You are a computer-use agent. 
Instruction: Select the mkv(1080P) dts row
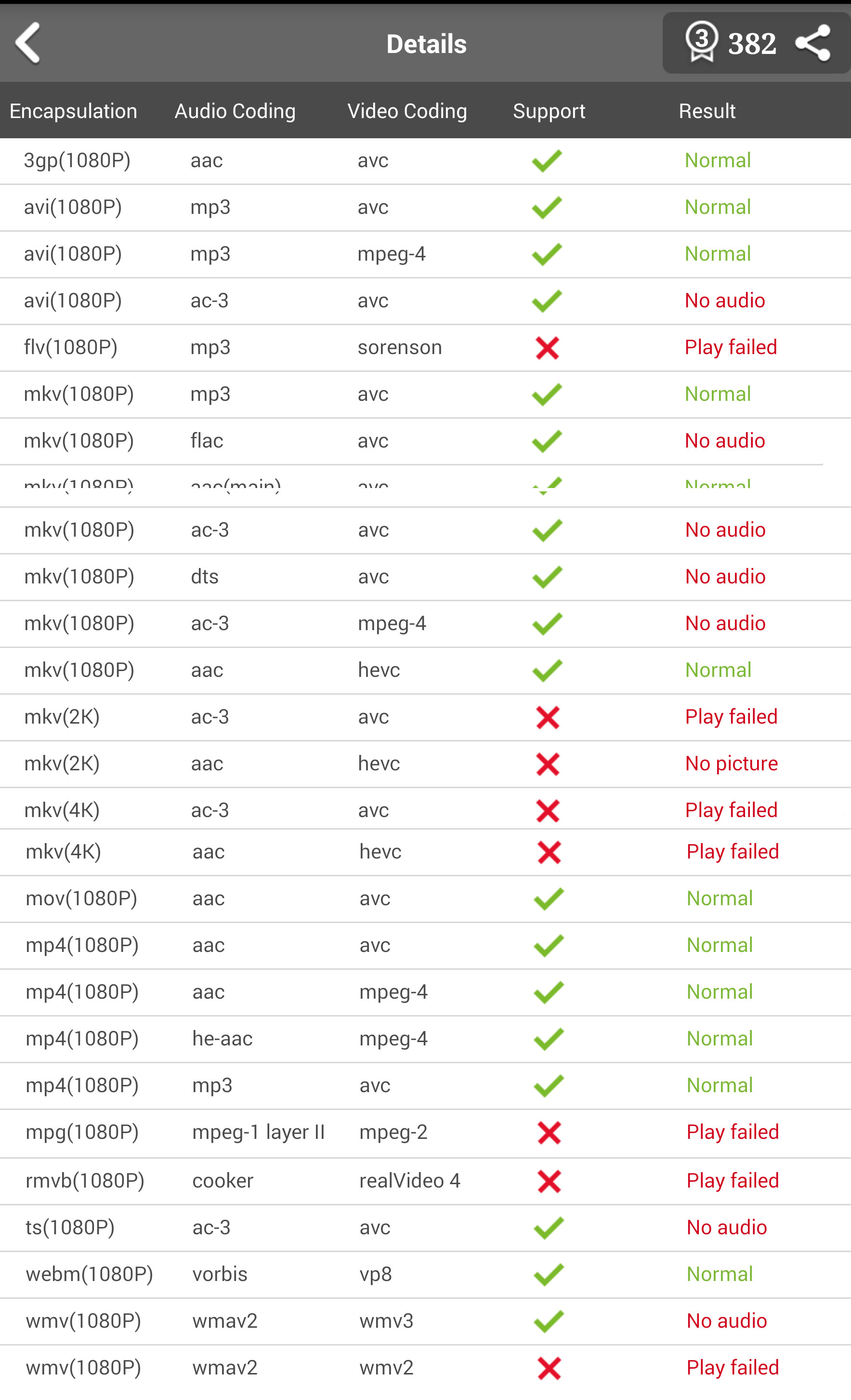426,577
